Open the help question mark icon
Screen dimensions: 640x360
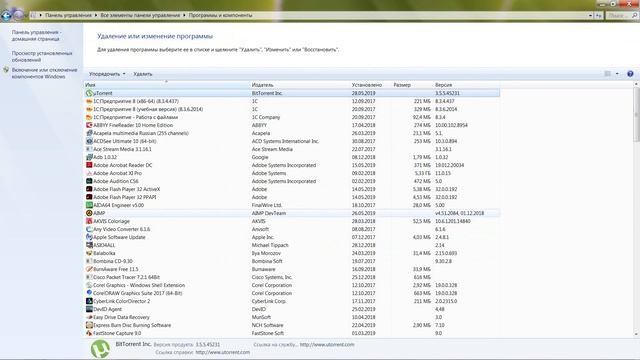630,74
